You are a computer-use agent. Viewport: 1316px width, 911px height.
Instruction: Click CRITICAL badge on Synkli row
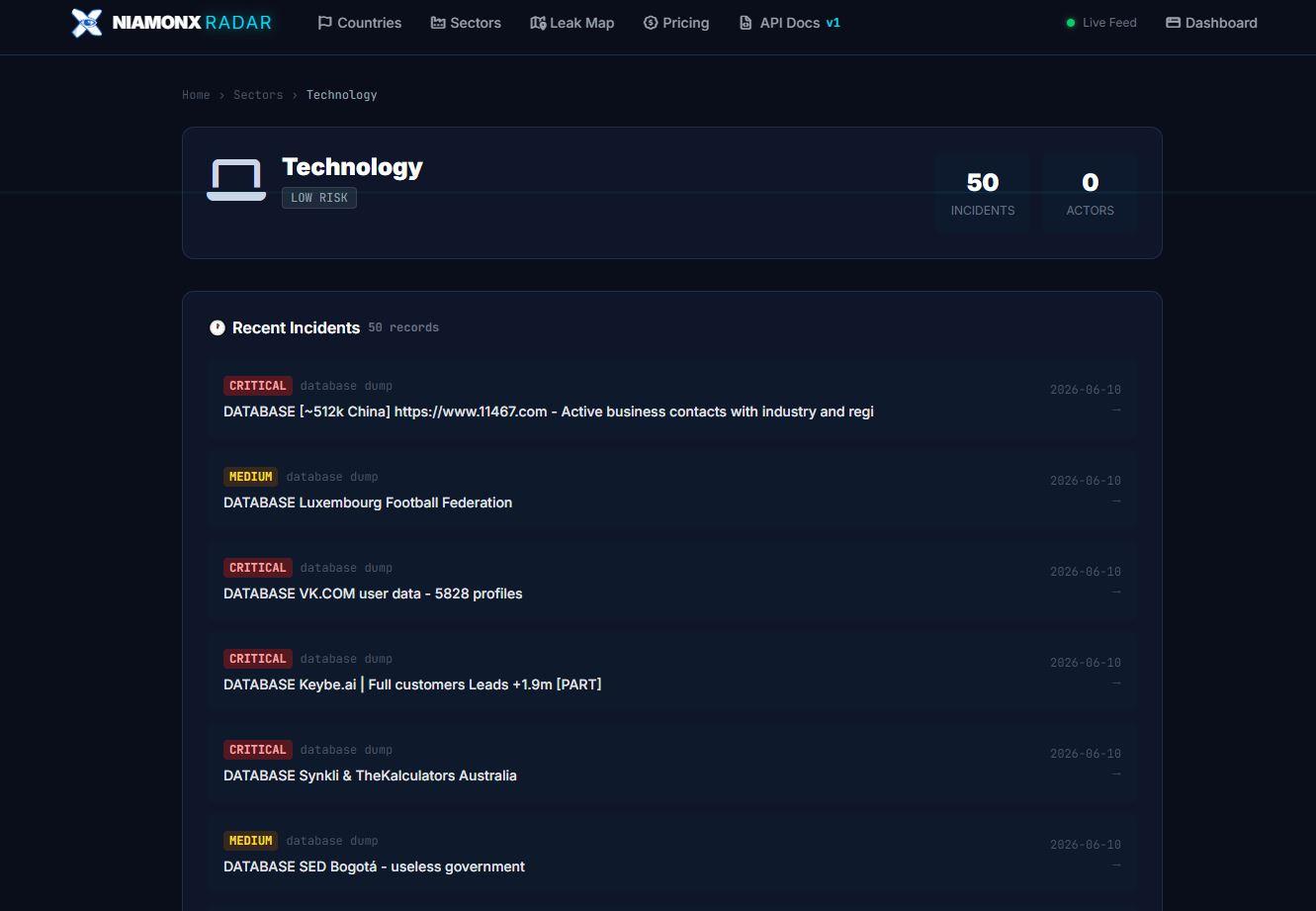point(258,750)
